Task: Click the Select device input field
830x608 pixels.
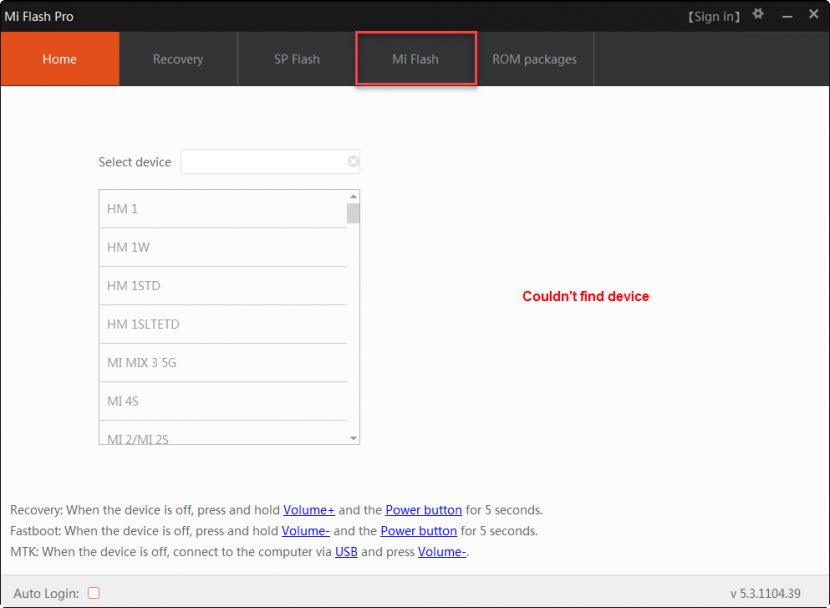Action: coord(264,162)
